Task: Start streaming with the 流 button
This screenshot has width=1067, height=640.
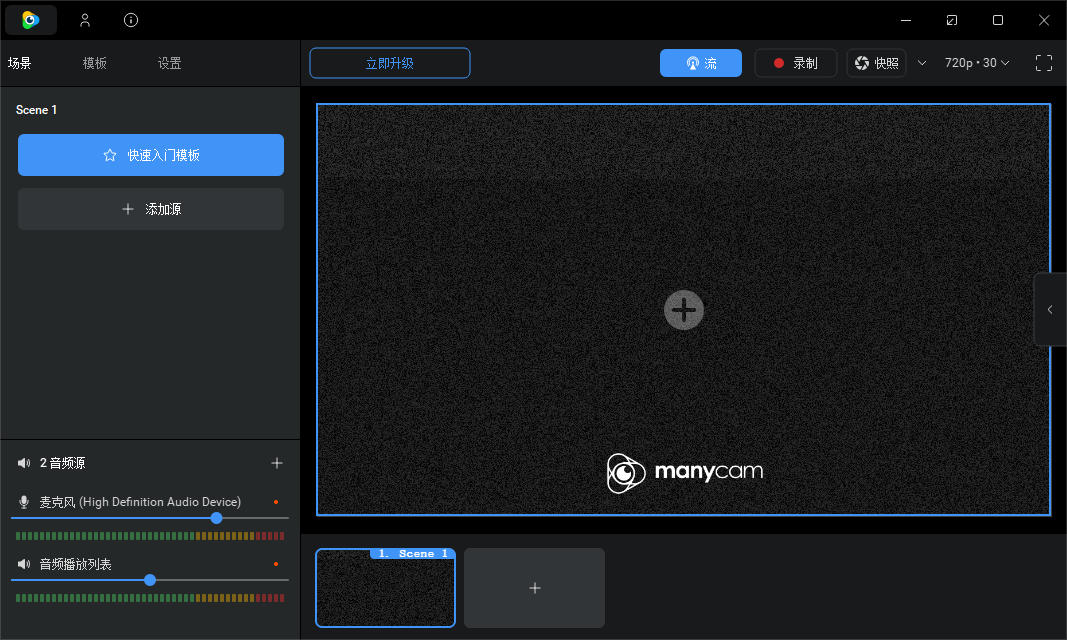Action: point(701,63)
